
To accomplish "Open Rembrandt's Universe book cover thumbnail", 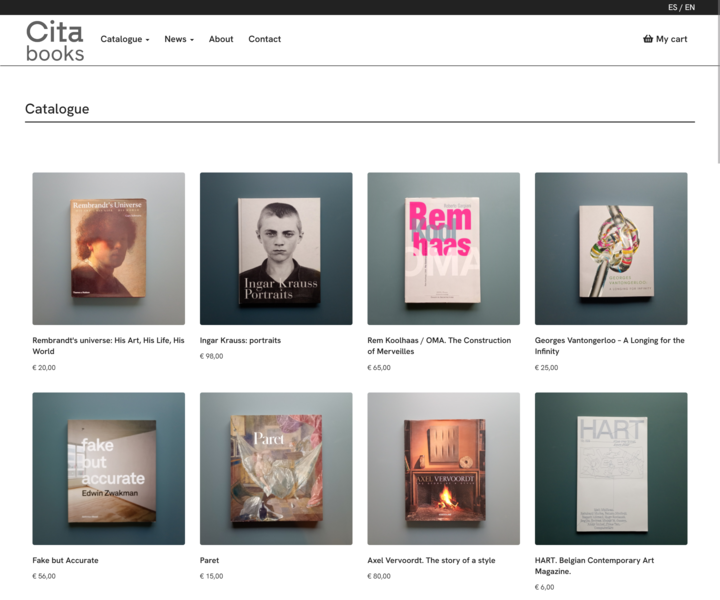I will [109, 249].
